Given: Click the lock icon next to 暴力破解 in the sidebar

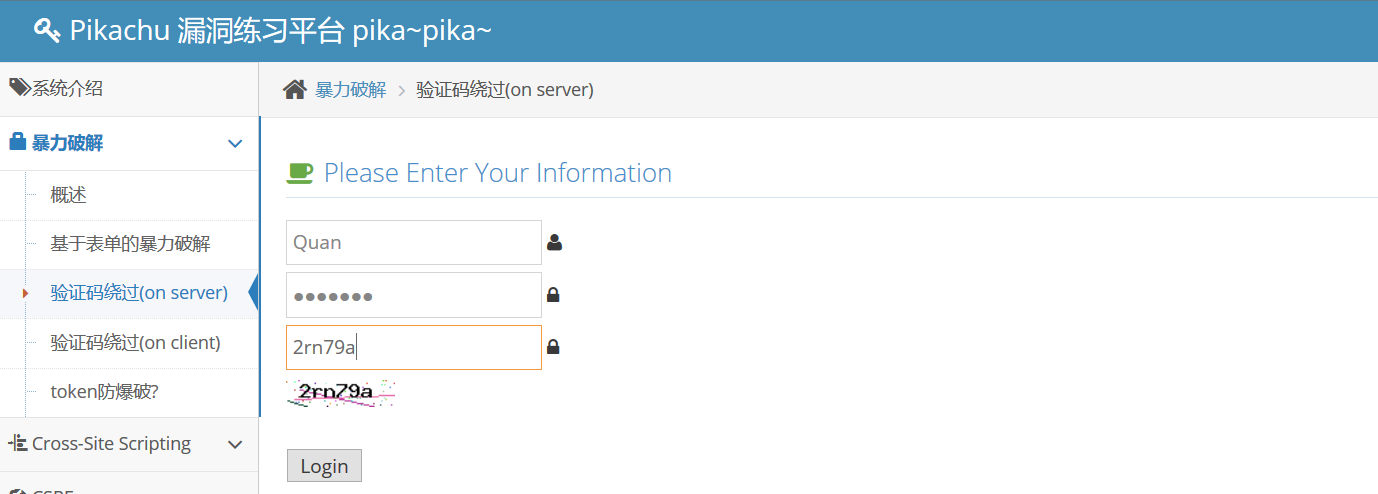Looking at the screenshot, I should coord(17,142).
